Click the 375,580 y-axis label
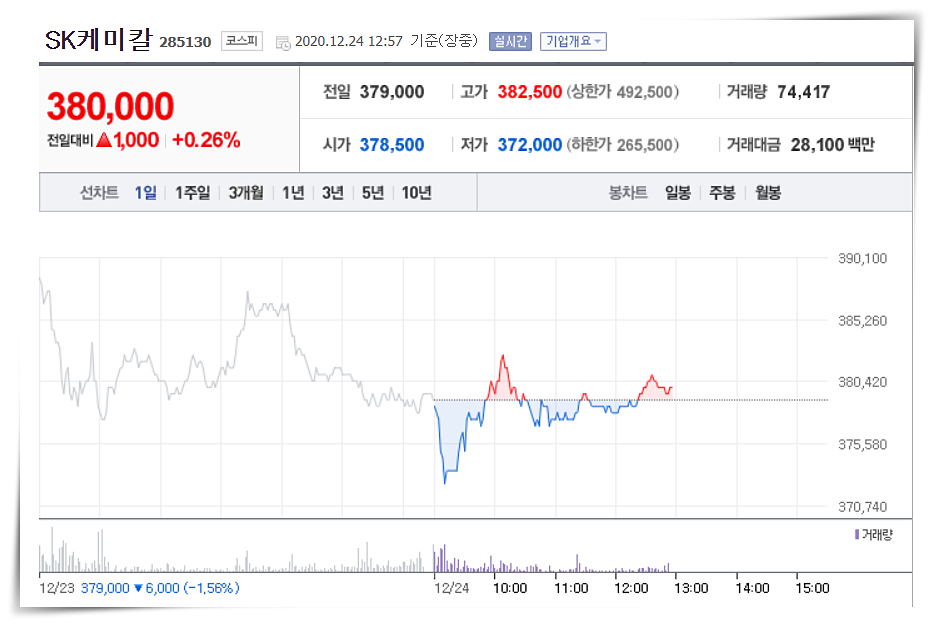This screenshot has height=627, width=934. (x=862, y=444)
